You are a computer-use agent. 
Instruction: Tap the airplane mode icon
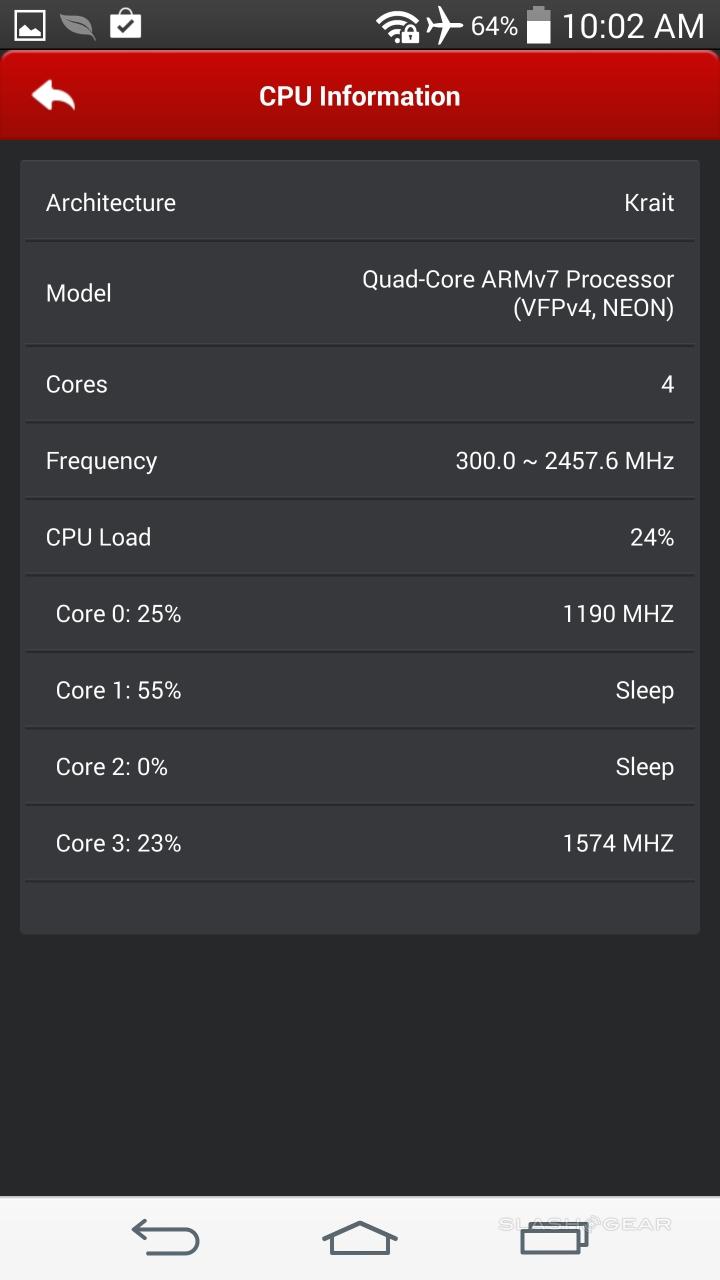pyautogui.click(x=444, y=25)
